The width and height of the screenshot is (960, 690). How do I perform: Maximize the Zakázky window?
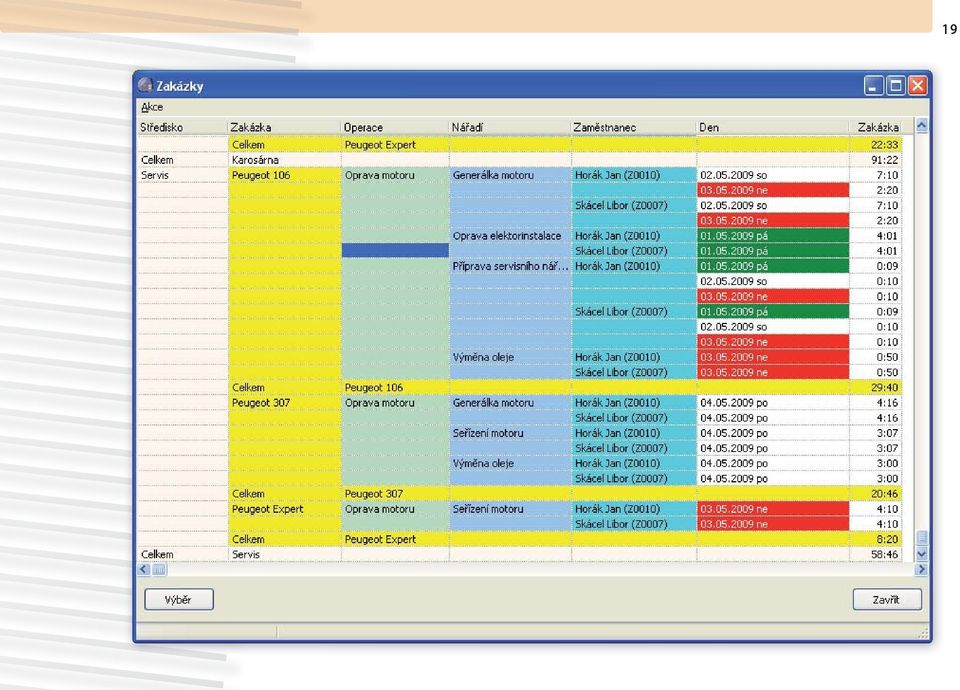895,86
